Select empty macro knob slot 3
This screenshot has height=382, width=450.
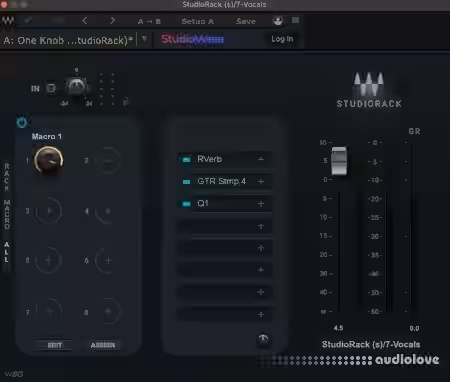pyautogui.click(x=49, y=211)
